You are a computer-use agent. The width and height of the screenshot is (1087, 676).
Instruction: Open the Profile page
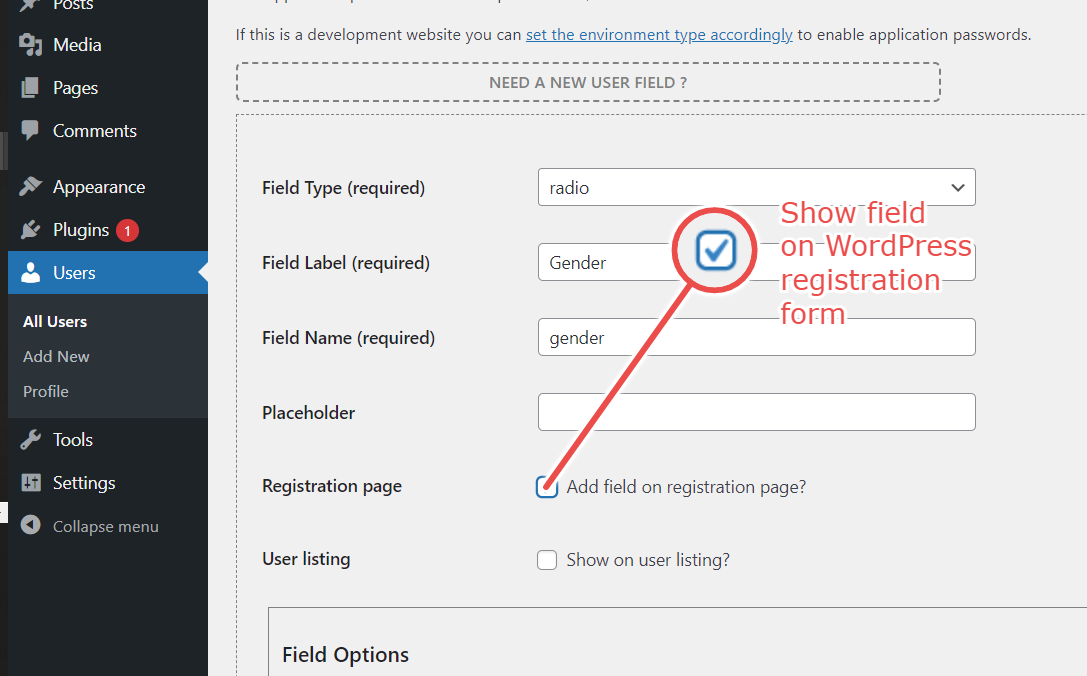(45, 391)
